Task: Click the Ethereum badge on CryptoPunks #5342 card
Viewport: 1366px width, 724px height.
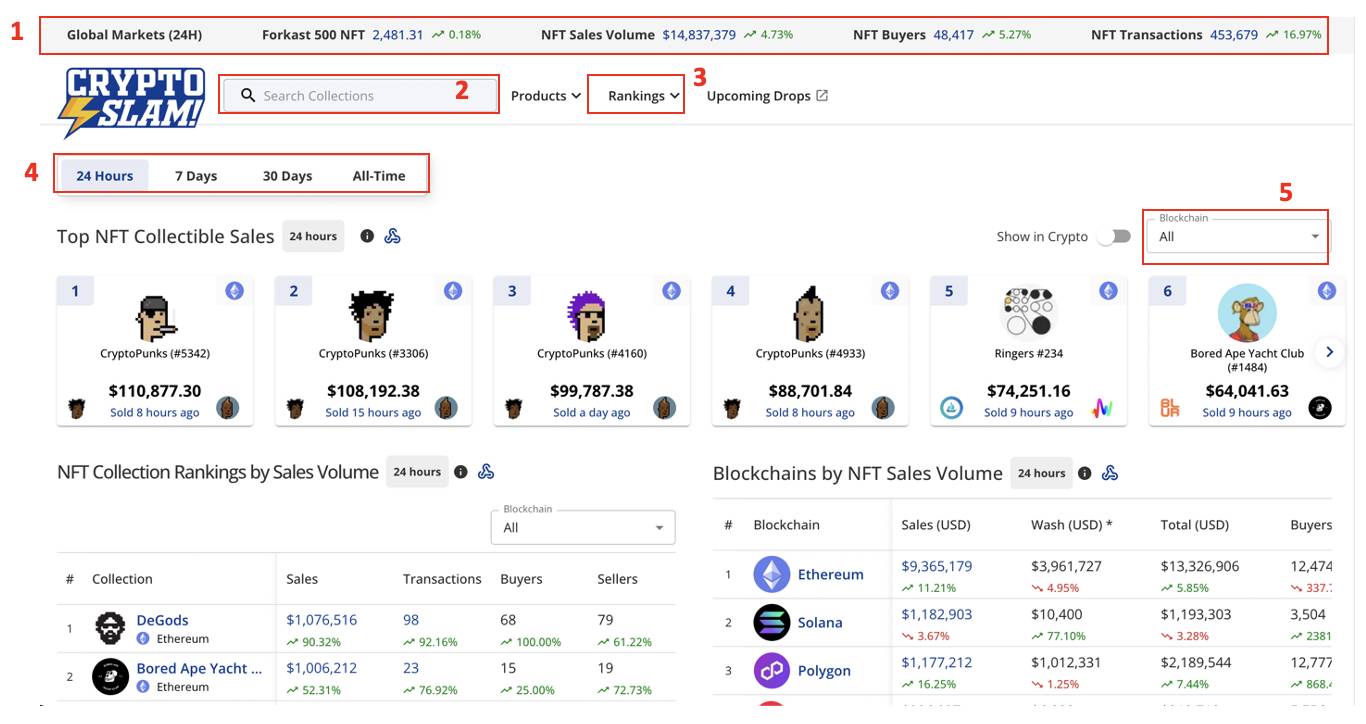Action: click(234, 291)
